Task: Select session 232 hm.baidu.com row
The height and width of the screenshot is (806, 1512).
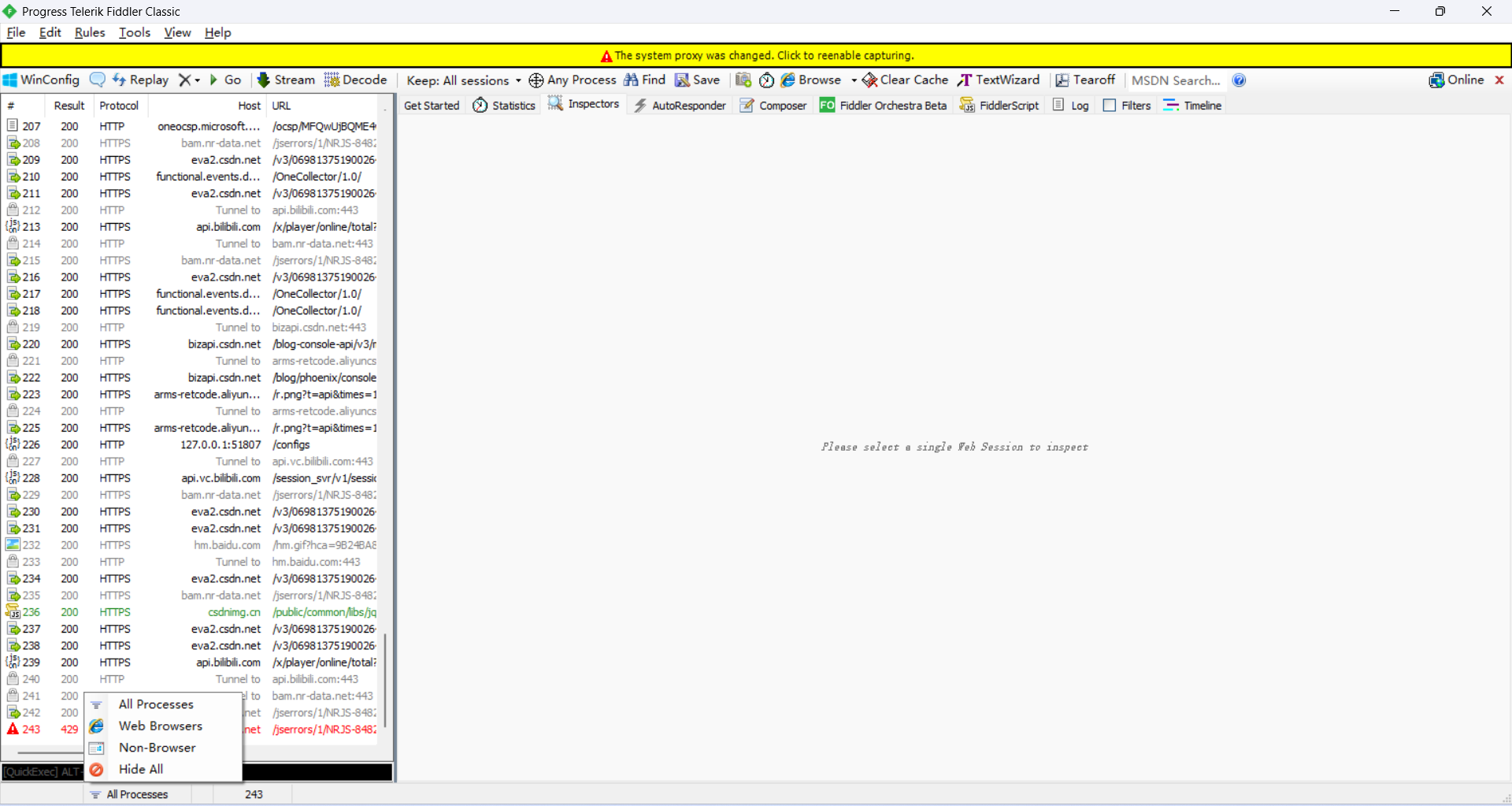Action: pos(191,545)
